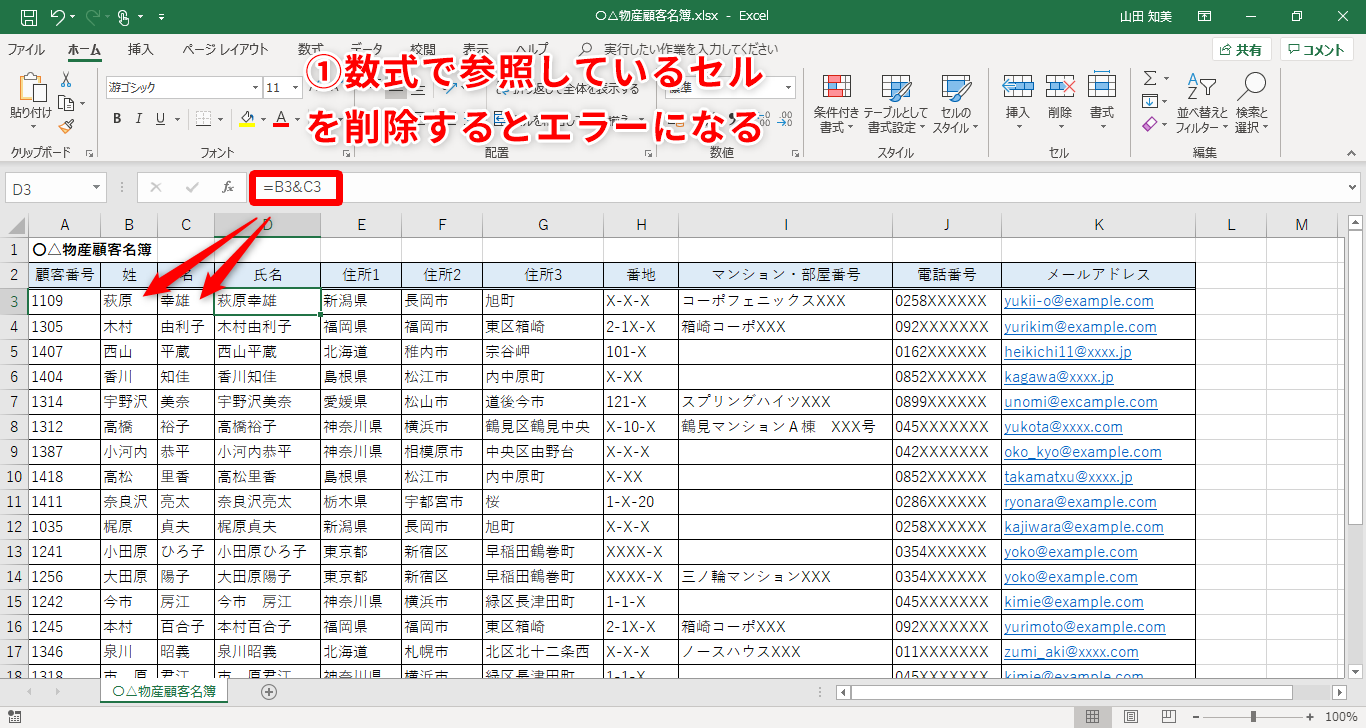Switch to normal view in status bar

[1093, 716]
